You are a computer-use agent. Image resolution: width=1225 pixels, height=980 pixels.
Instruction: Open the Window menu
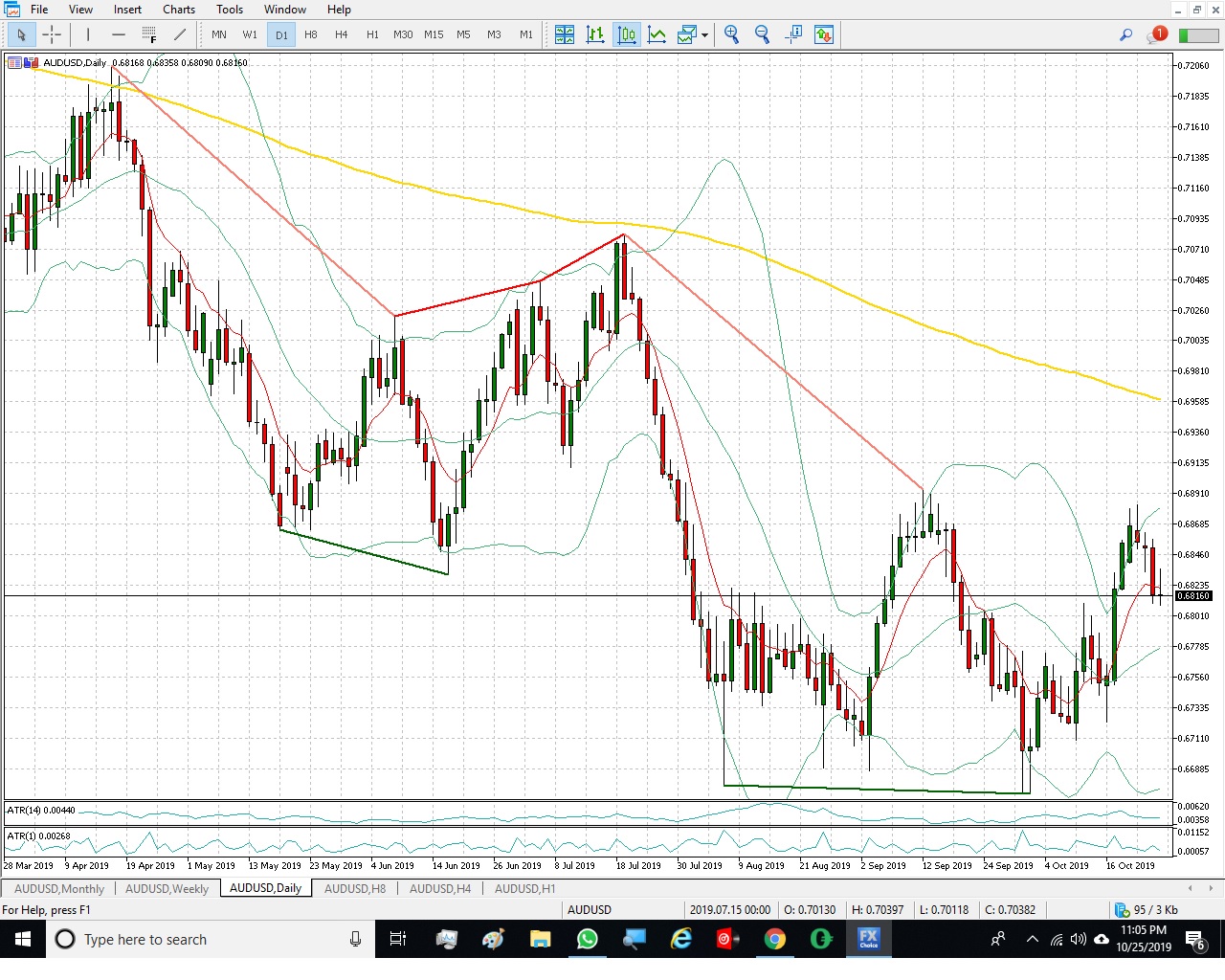coord(285,10)
